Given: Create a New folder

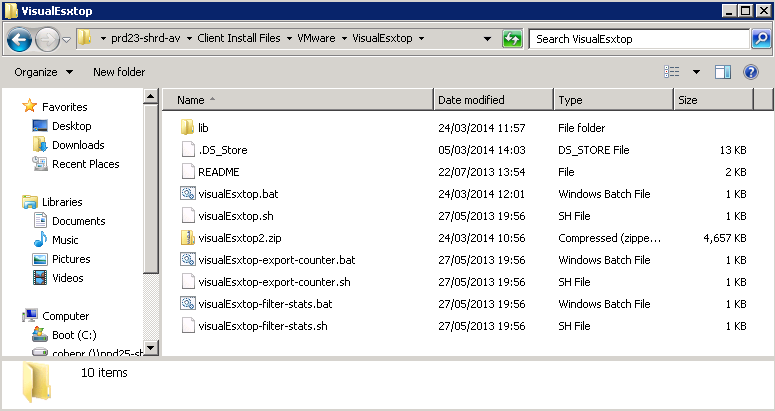Looking at the screenshot, I should click(x=119, y=72).
